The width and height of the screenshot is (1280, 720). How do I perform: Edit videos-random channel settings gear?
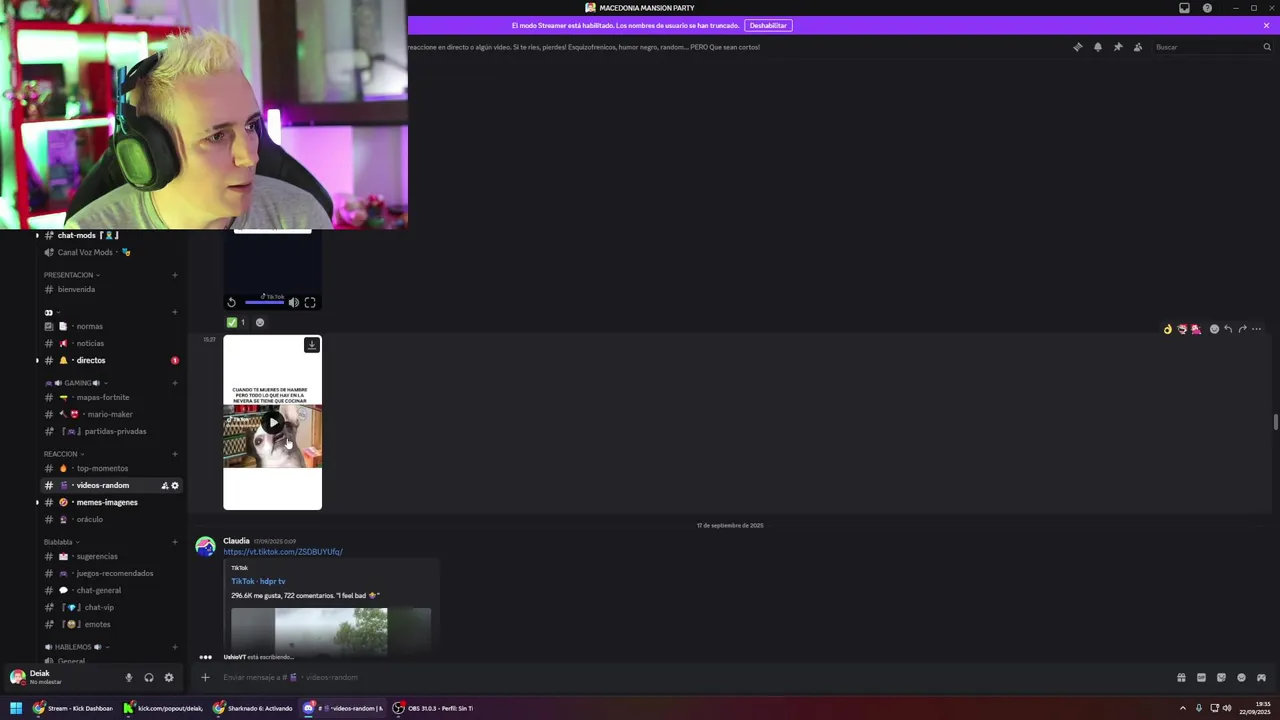pyautogui.click(x=175, y=485)
